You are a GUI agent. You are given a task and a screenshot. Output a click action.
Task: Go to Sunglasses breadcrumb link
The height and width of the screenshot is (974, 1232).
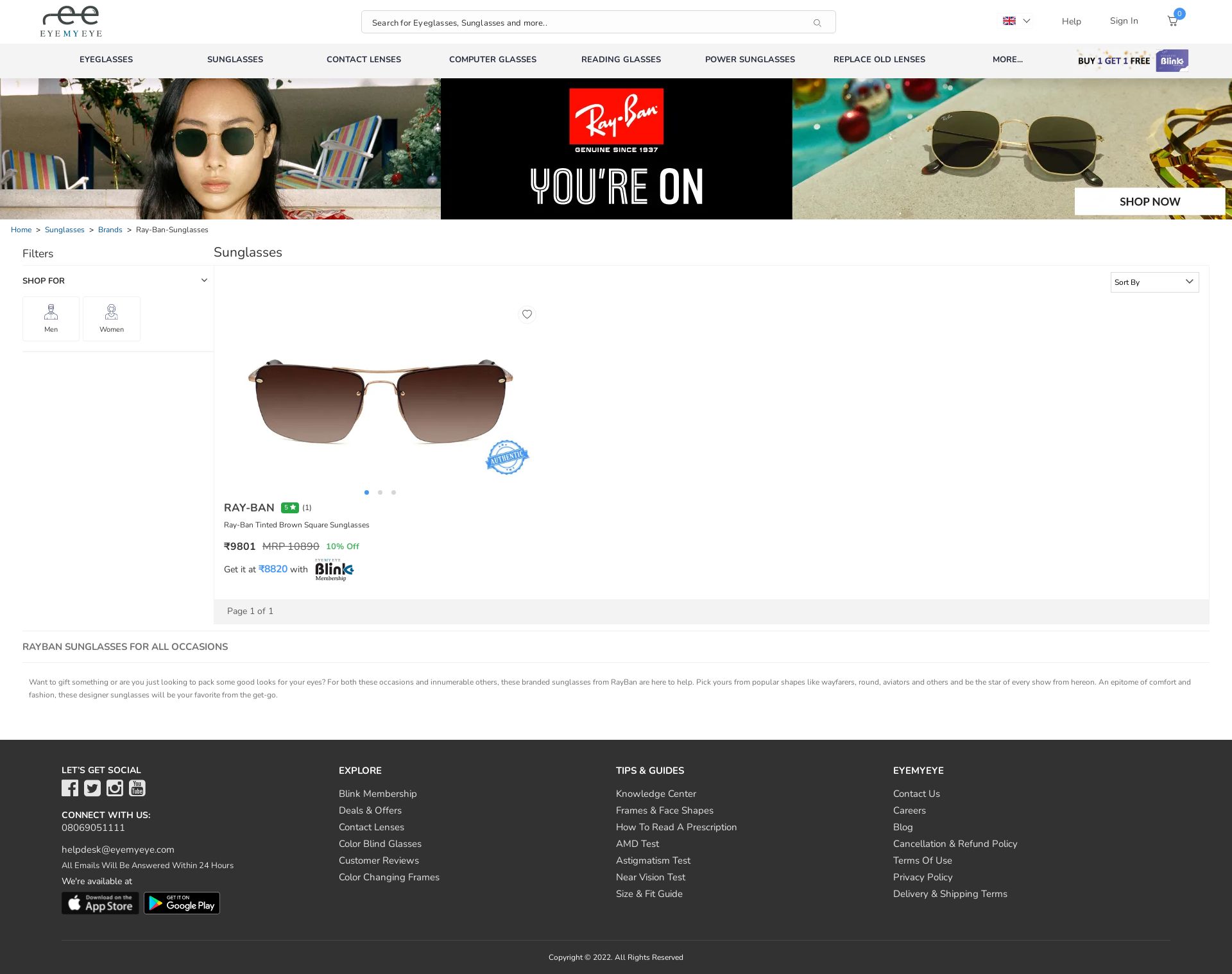(x=65, y=230)
